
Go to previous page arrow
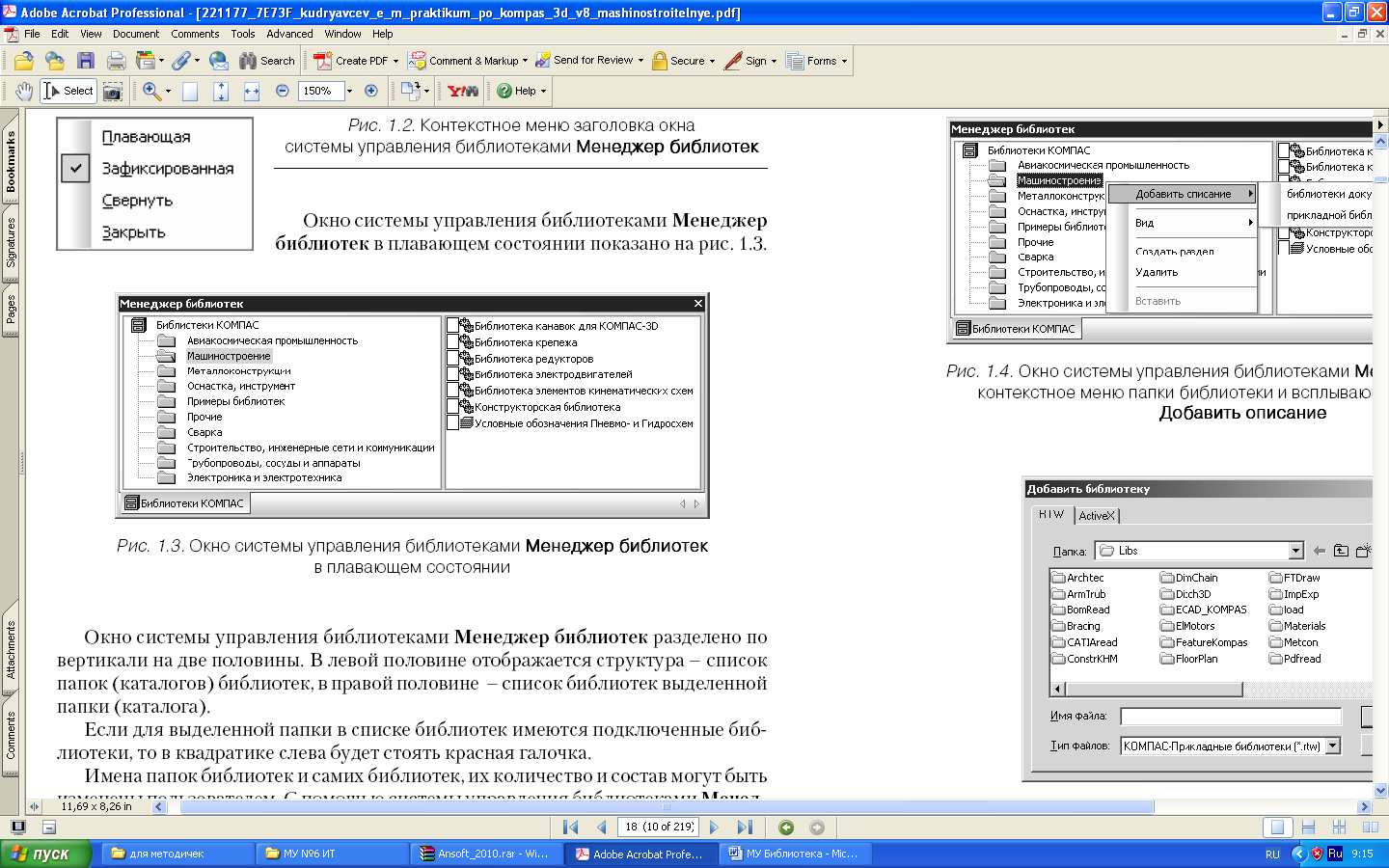point(602,827)
